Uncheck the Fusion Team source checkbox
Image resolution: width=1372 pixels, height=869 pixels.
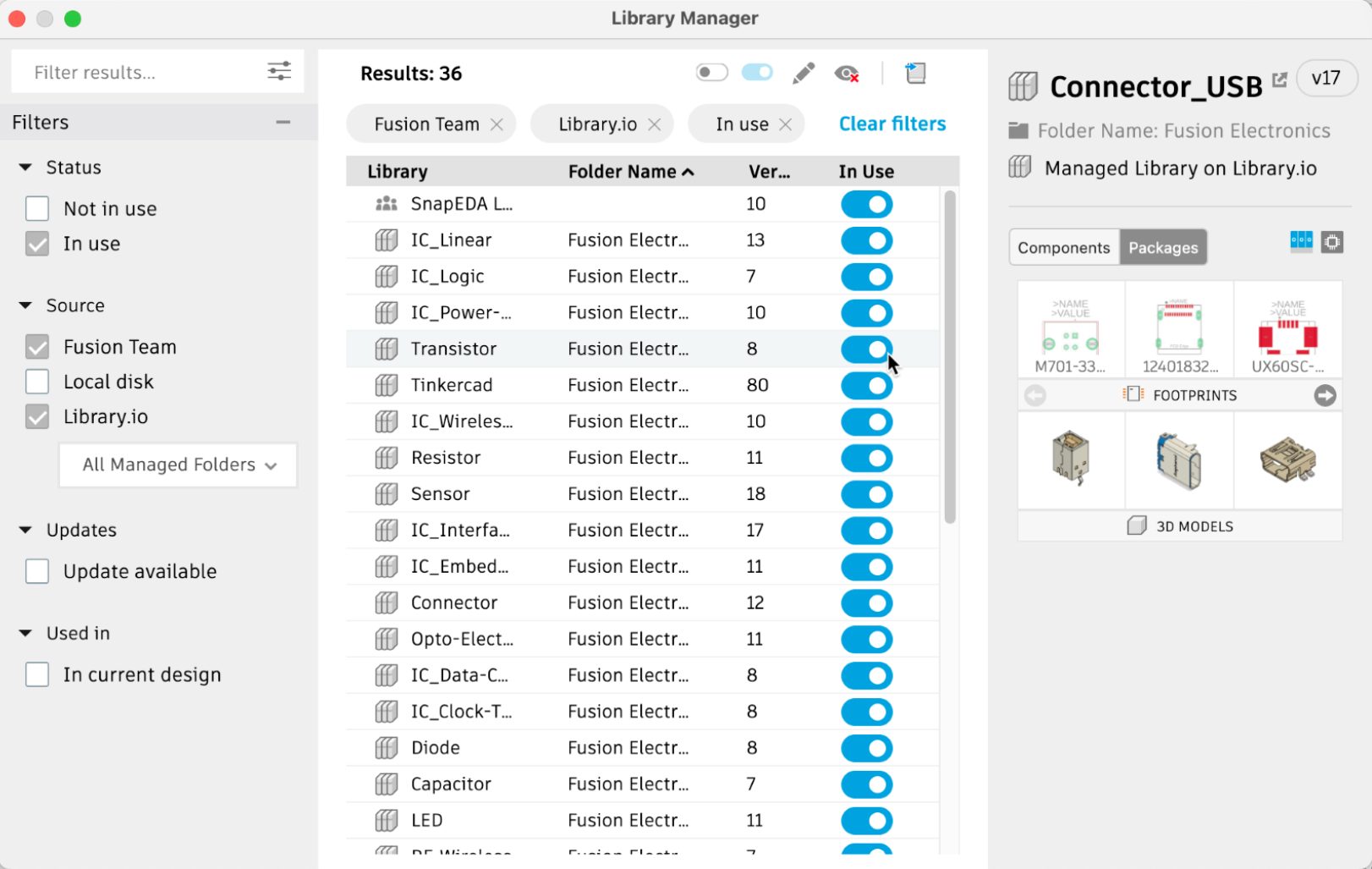point(37,347)
